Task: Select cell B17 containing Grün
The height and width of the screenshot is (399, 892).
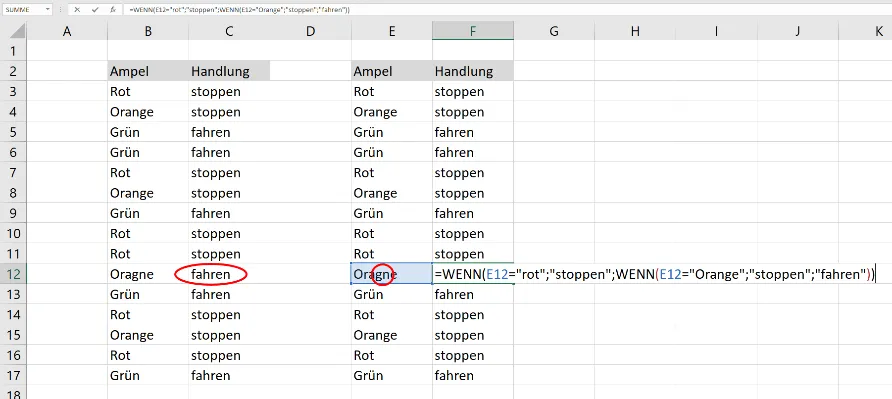Action: coord(148,376)
